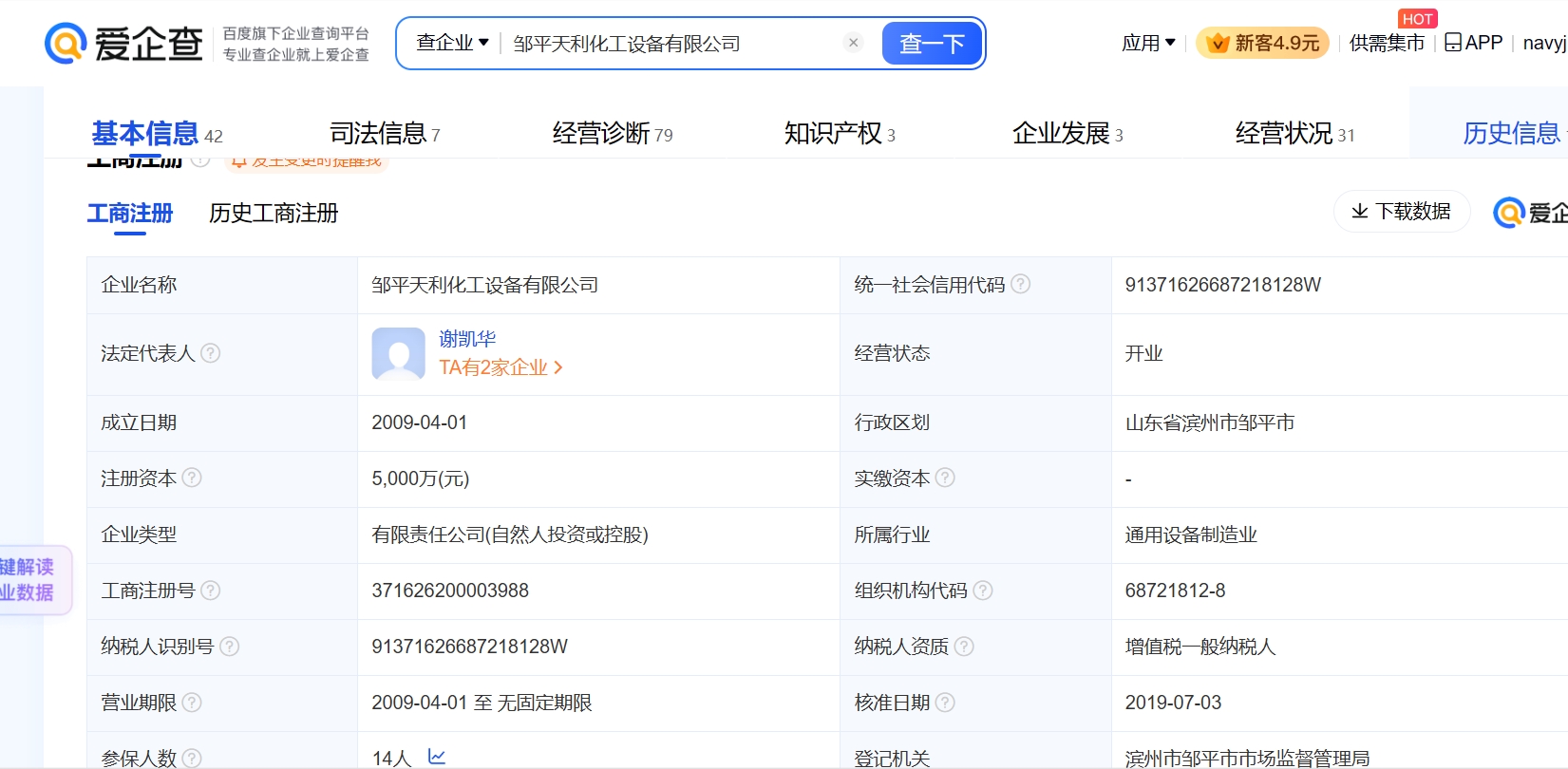Click help icon next to 纳税人资质
This screenshot has width=1568, height=769.
pyautogui.click(x=964, y=647)
